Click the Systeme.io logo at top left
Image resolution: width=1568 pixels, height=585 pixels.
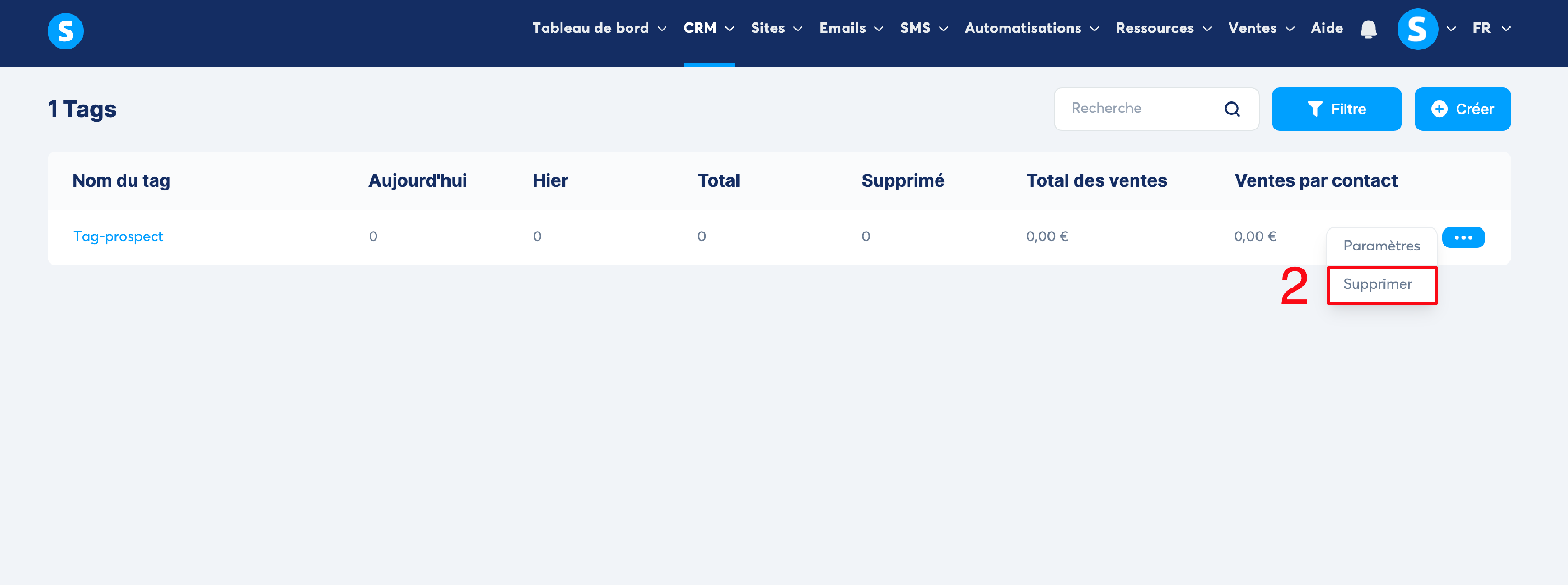[65, 31]
